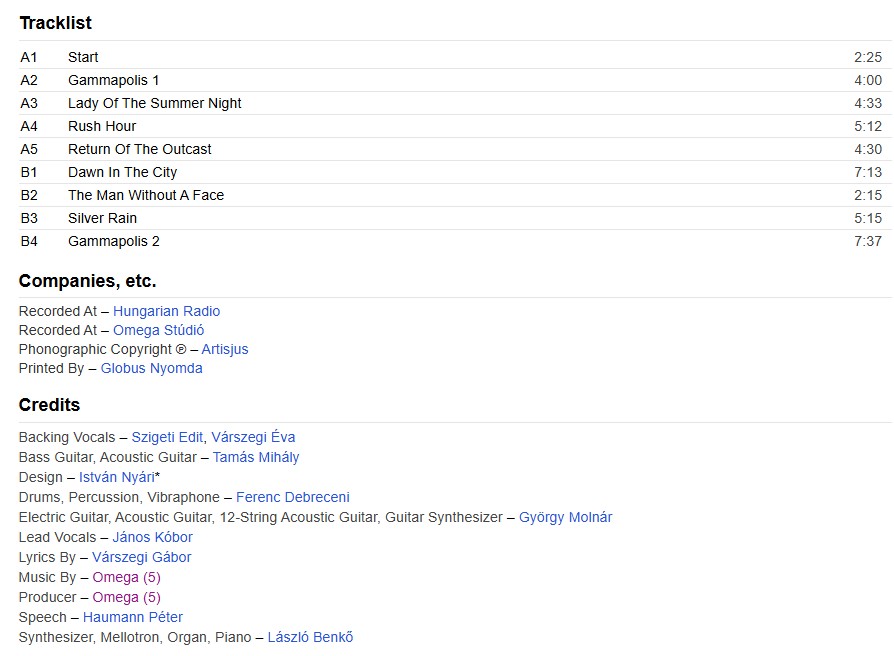
Task: Follow the Globus Nyomda link
Action: click(x=151, y=368)
